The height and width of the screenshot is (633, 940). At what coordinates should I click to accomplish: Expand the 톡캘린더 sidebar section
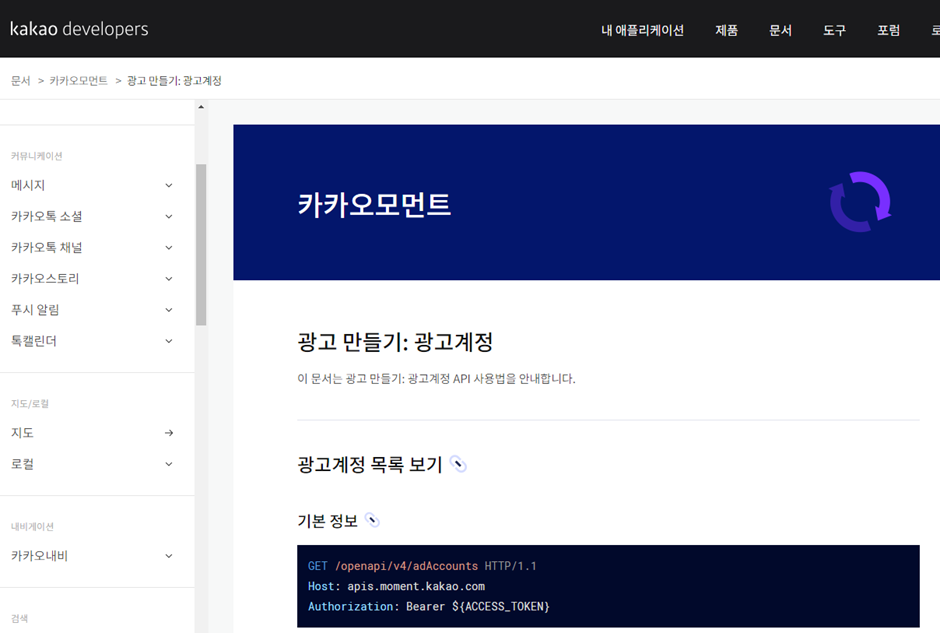pos(168,340)
